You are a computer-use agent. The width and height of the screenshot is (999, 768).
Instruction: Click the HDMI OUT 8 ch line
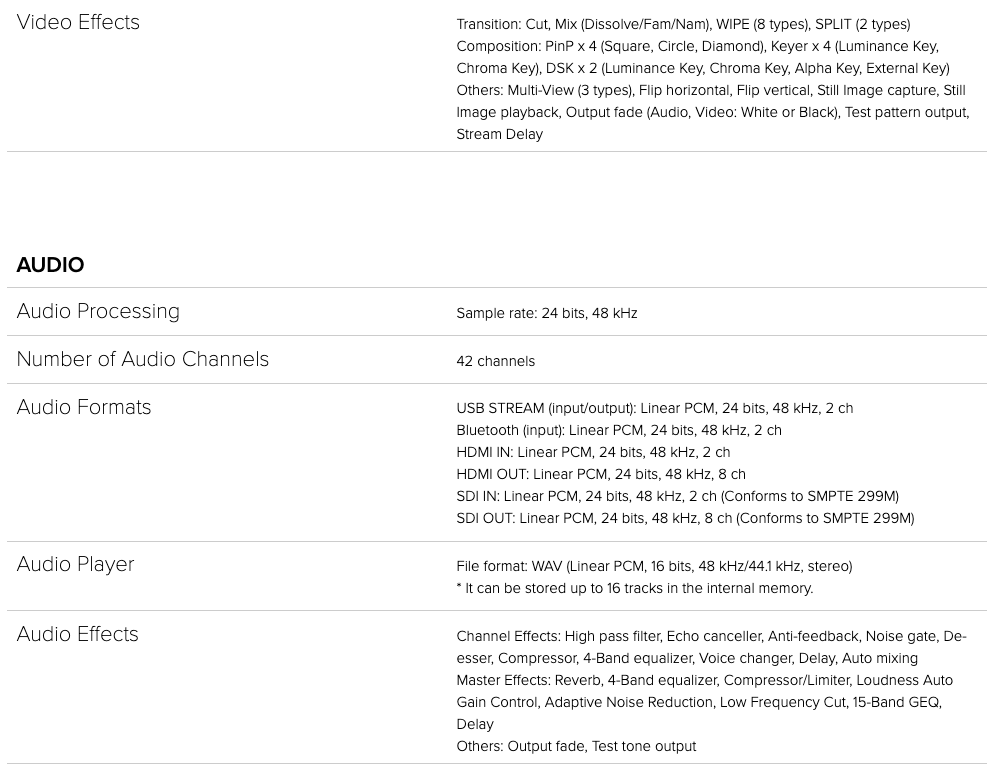pyautogui.click(x=601, y=474)
